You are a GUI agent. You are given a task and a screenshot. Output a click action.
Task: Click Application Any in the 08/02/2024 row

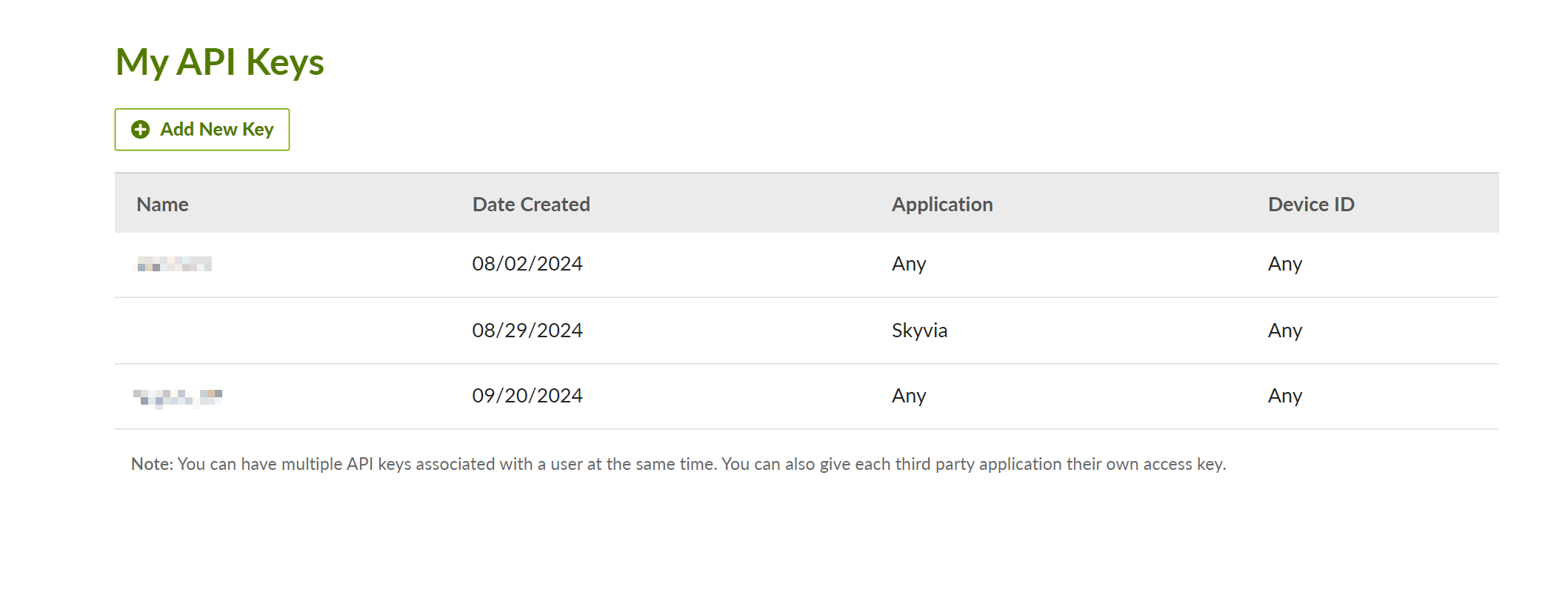pos(909,264)
